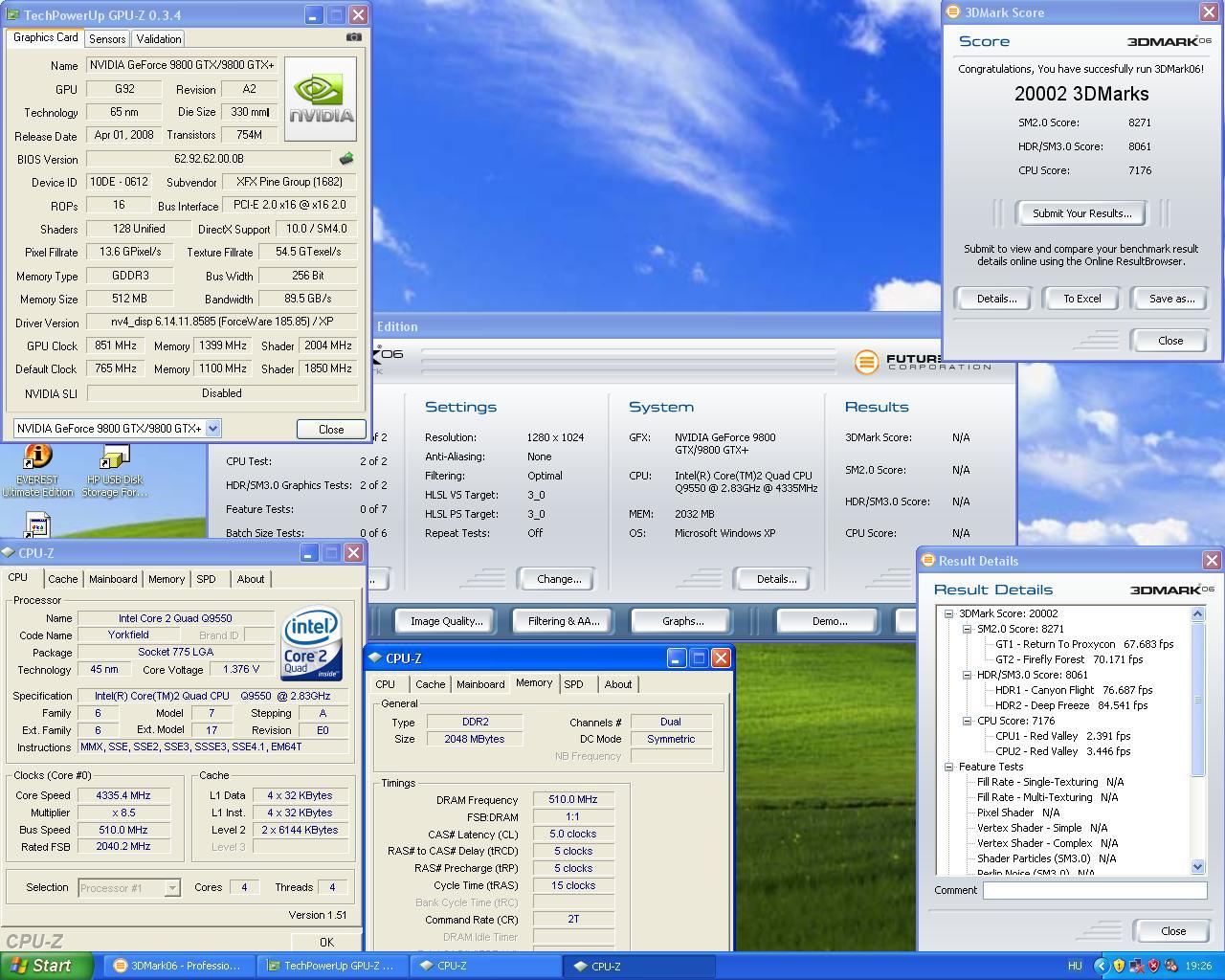This screenshot has width=1225, height=980.
Task: Click the CPU-Z Memory window title icon
Action: pyautogui.click(x=375, y=658)
